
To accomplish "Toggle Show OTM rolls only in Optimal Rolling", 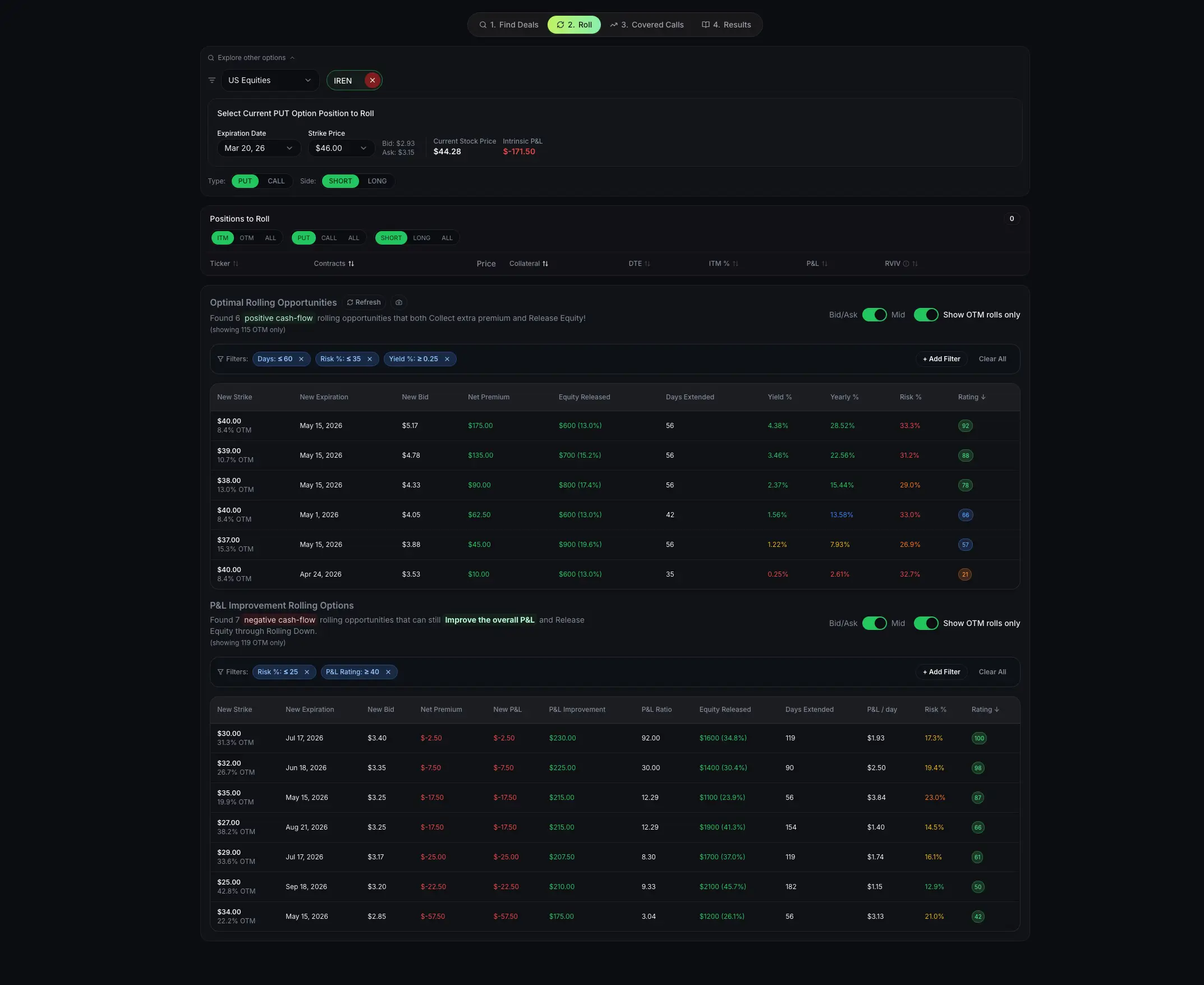I will 926,315.
